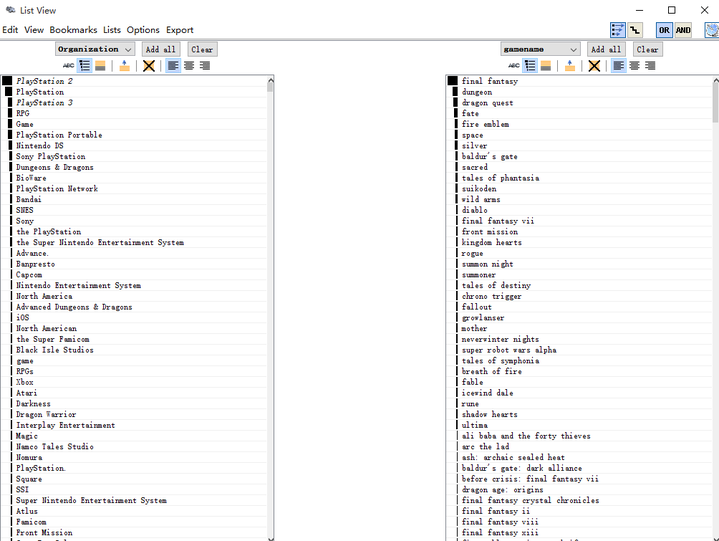This screenshot has height=541, width=719.
Task: Set center alignment in Organization list toolbar
Action: point(189,66)
